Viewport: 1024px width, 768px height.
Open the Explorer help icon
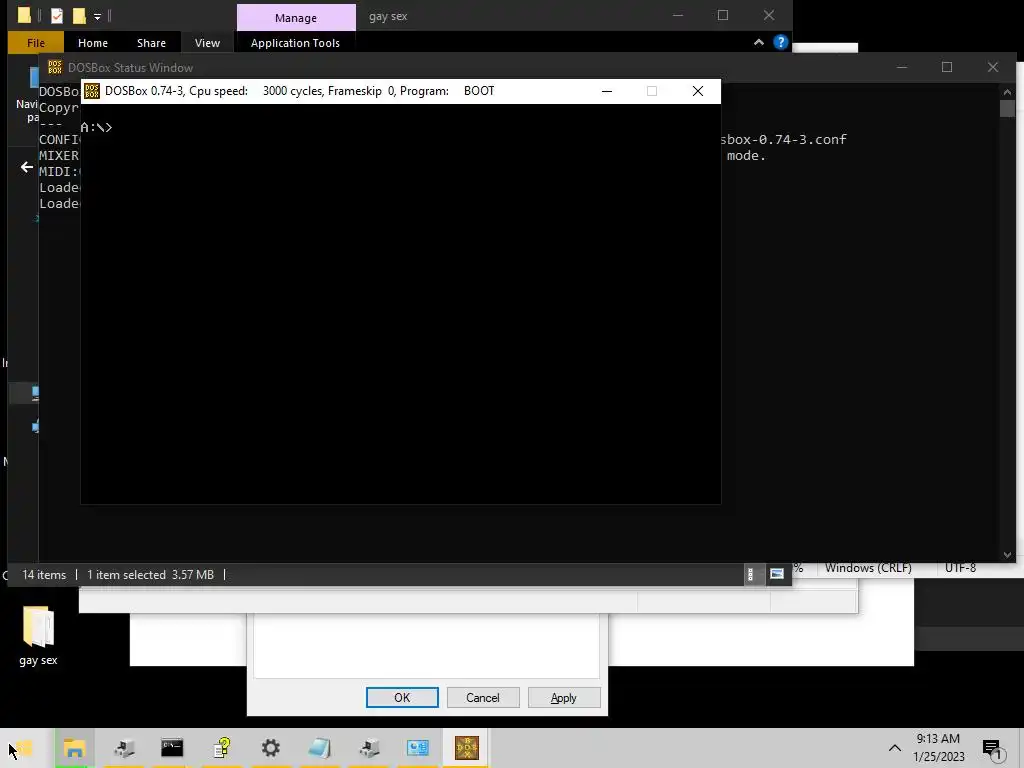780,42
